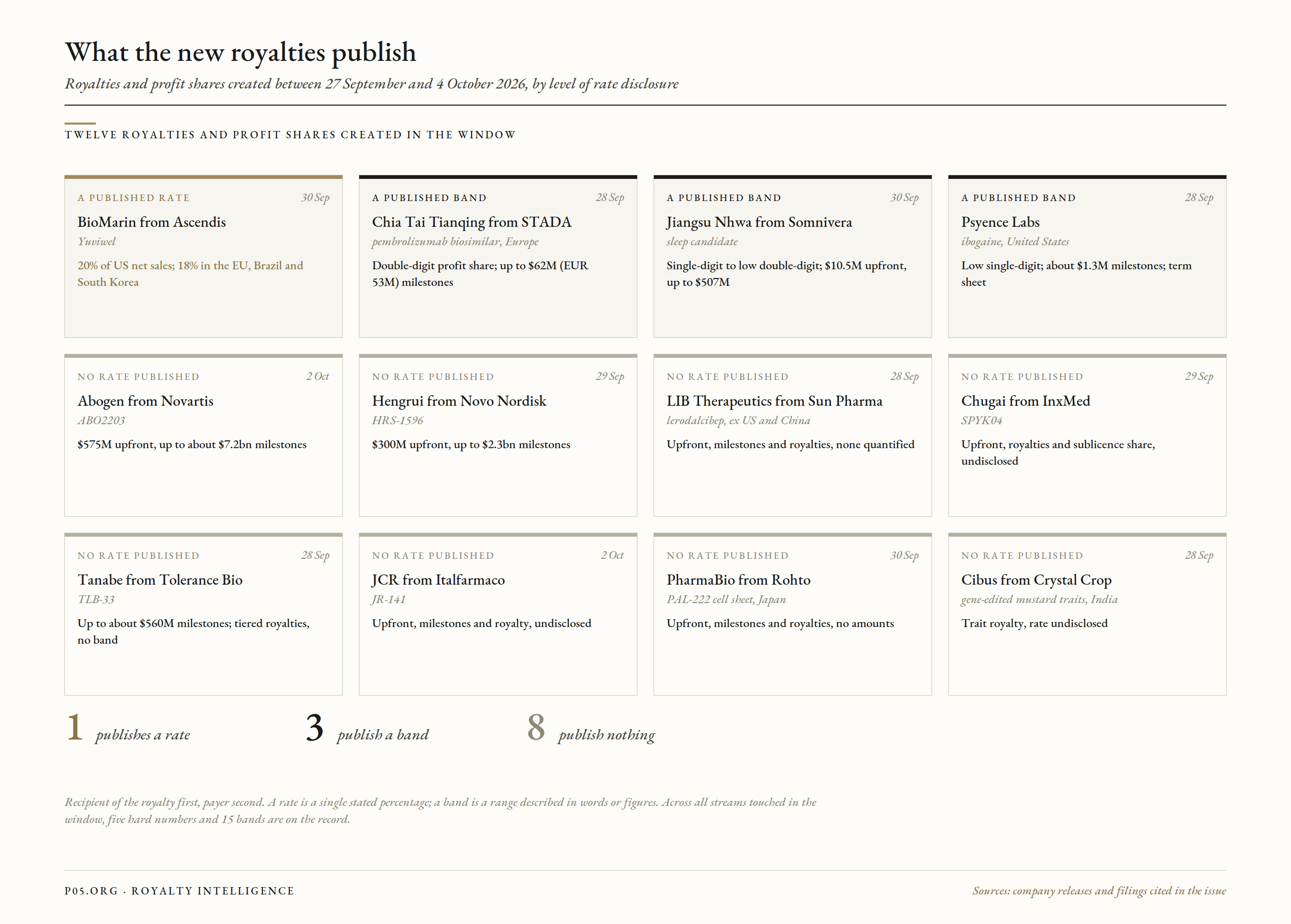The width and height of the screenshot is (1291, 924).
Task: Select 'LIB Therapeutics from Sun Pharma' heading
Action: coord(775,401)
